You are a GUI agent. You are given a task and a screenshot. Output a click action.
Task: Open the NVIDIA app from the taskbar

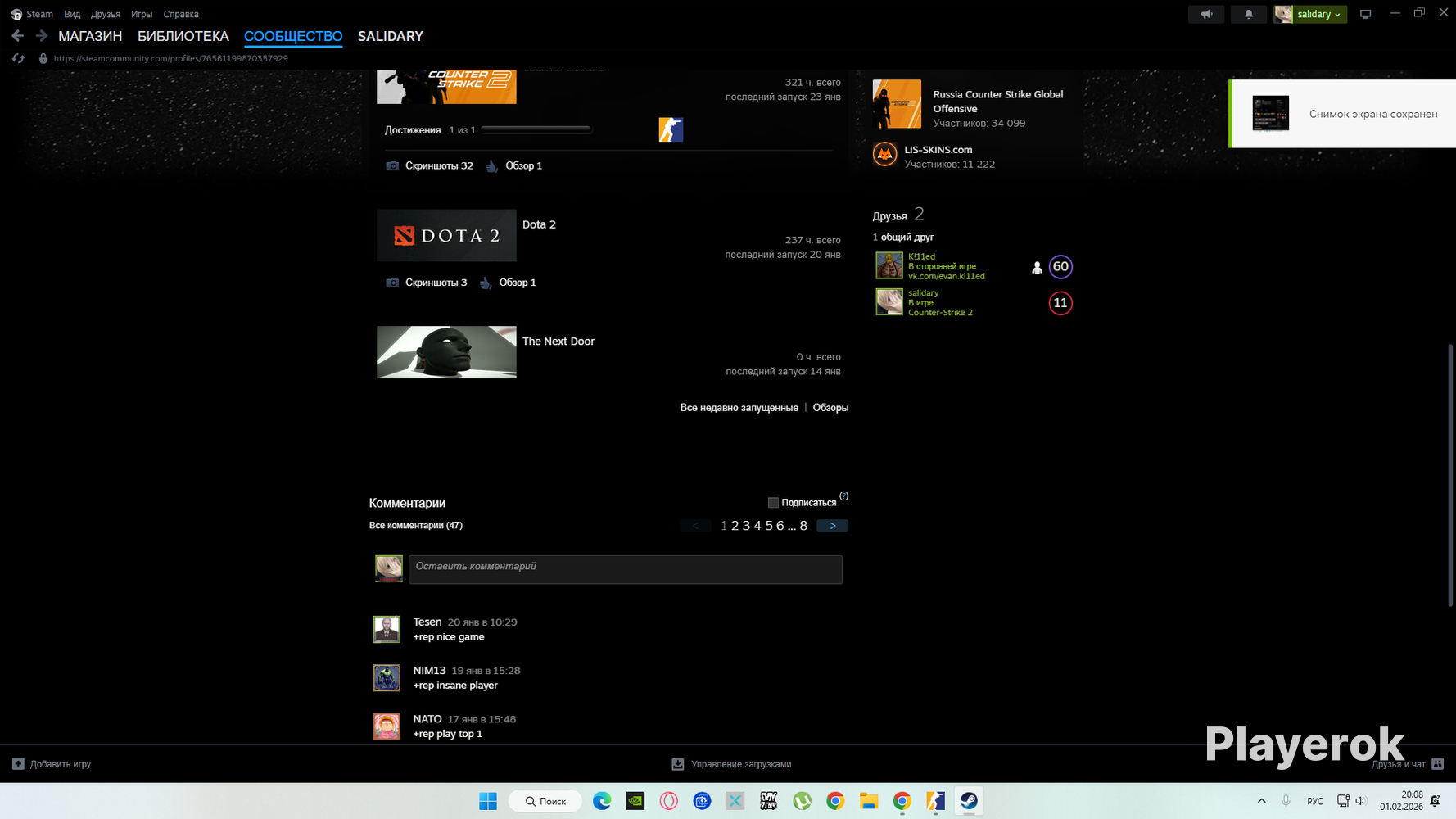tap(635, 801)
